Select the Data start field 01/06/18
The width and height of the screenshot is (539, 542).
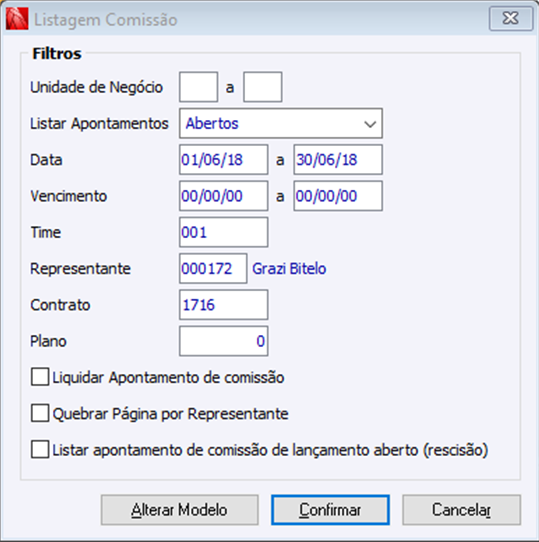(223, 160)
